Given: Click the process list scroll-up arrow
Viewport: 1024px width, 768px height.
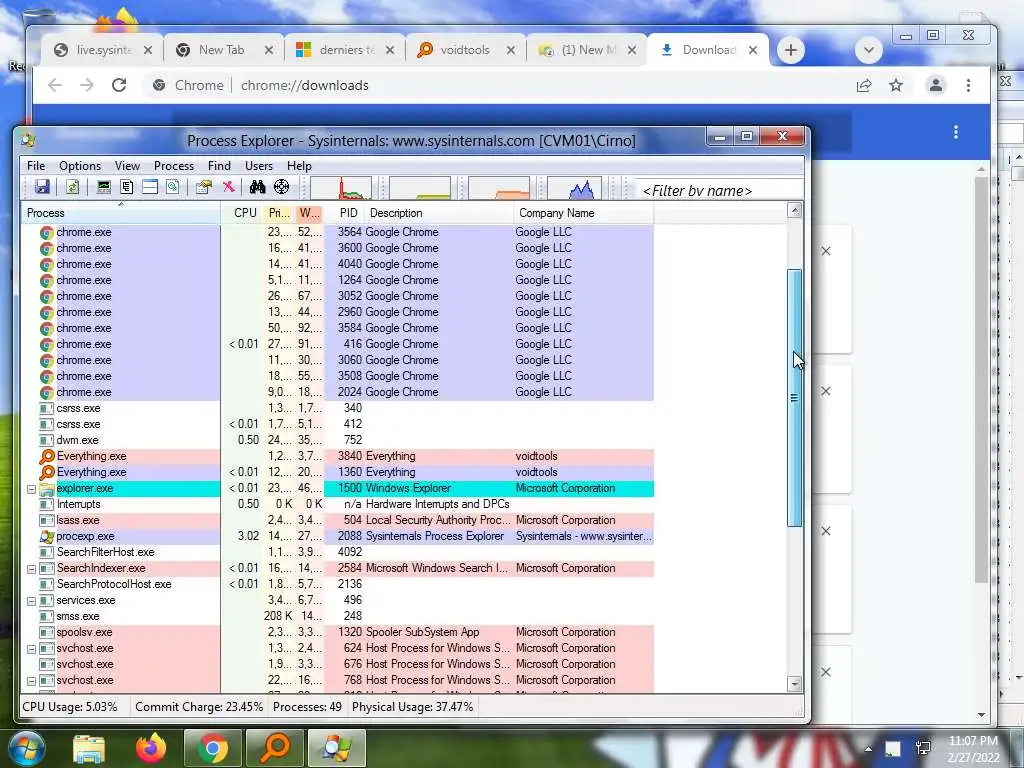Looking at the screenshot, I should point(794,210).
